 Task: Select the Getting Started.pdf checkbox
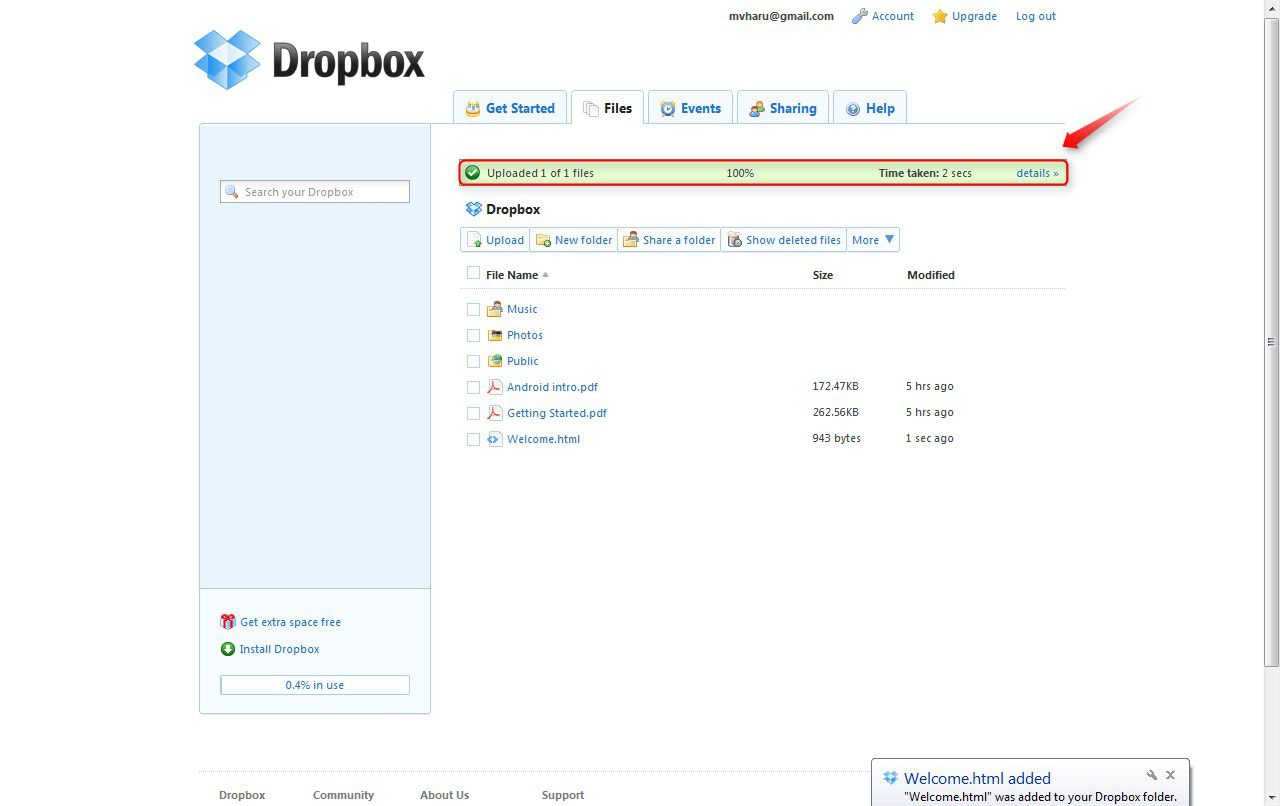tap(473, 413)
